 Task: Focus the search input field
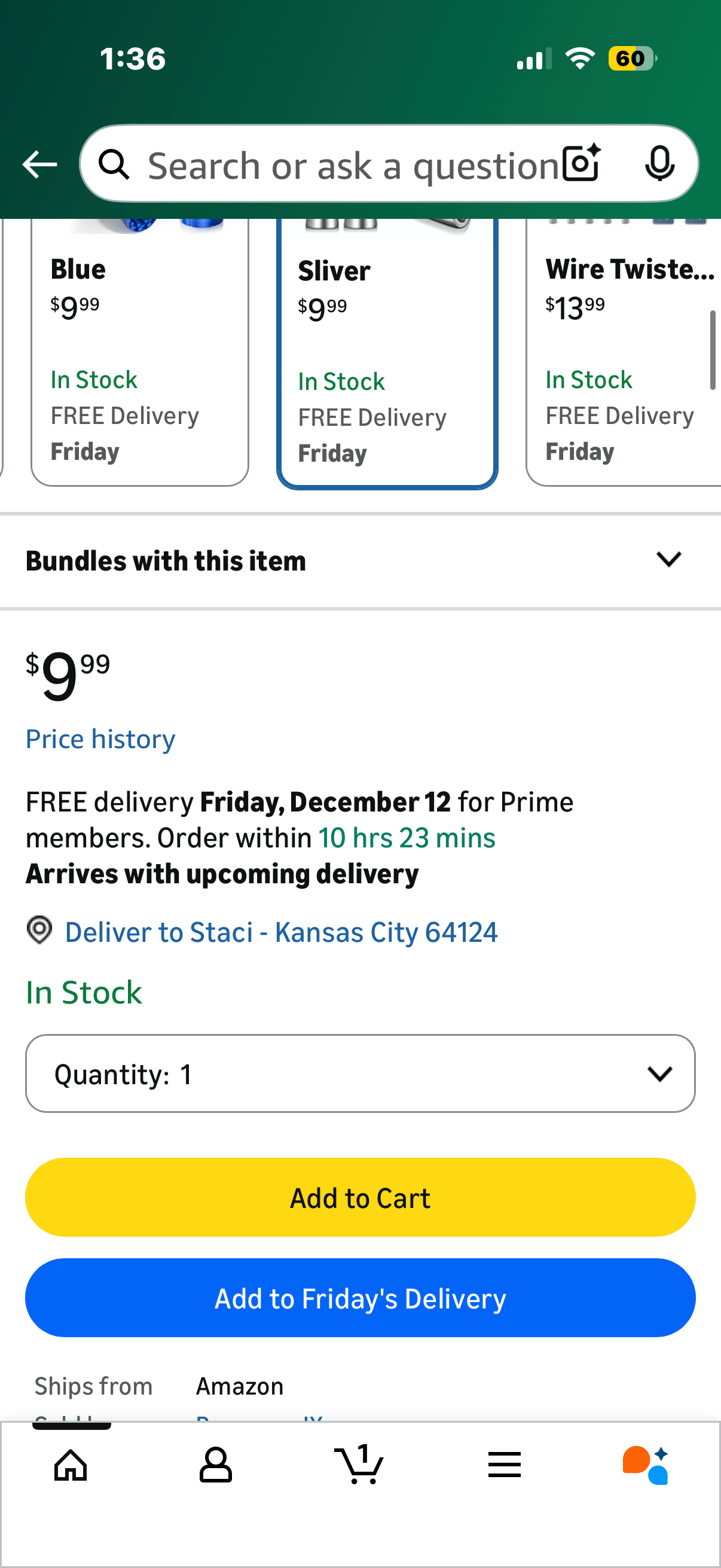353,165
